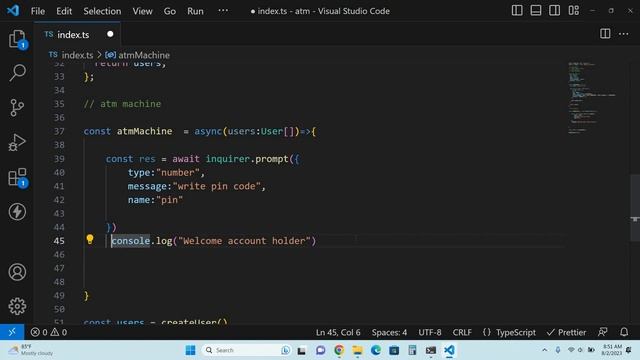Open the notifications bell
Image resolution: width=640 pixels, height=360 pixels.
624,332
